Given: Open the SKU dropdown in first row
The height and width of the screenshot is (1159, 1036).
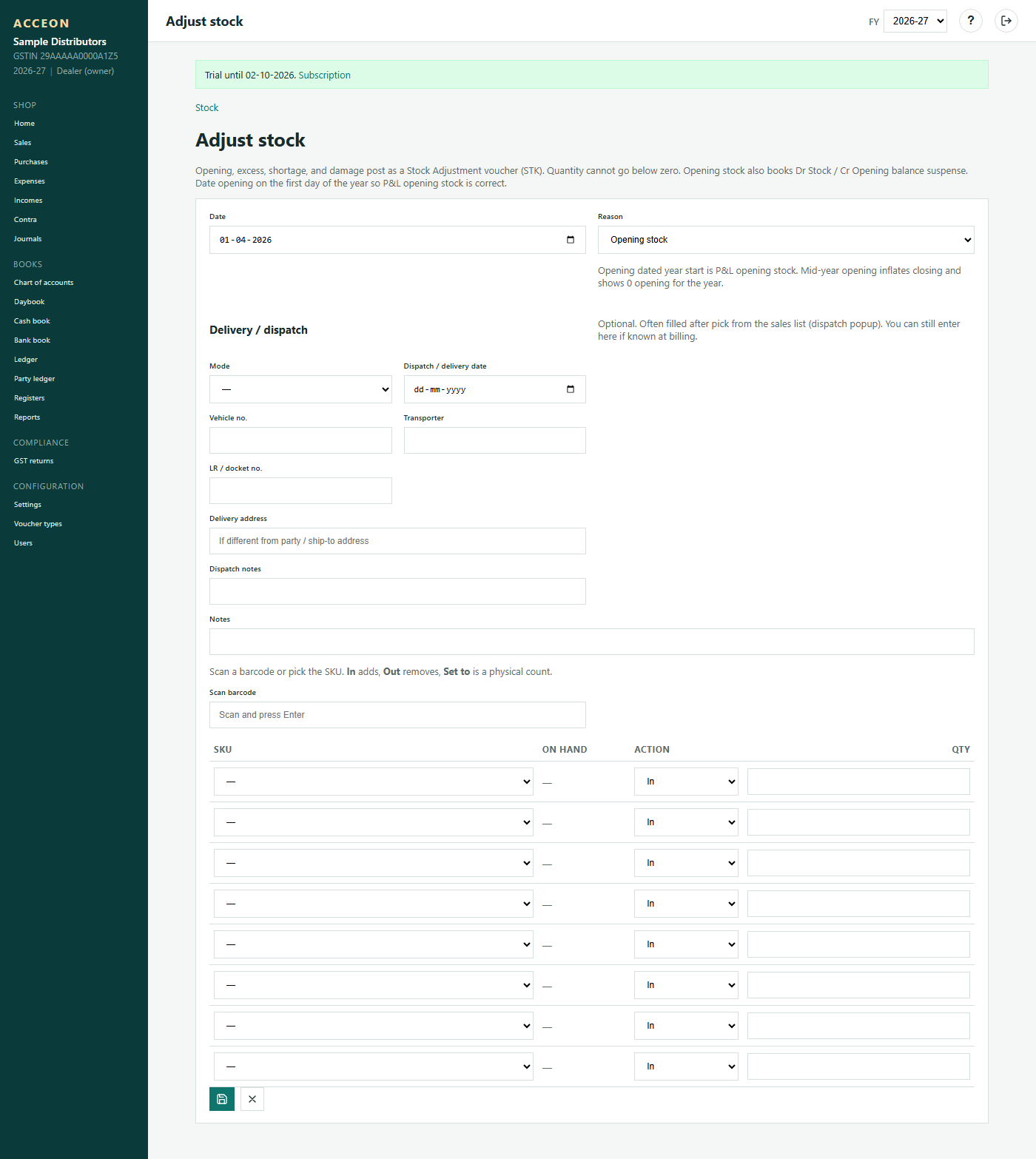Looking at the screenshot, I should pyautogui.click(x=374, y=782).
